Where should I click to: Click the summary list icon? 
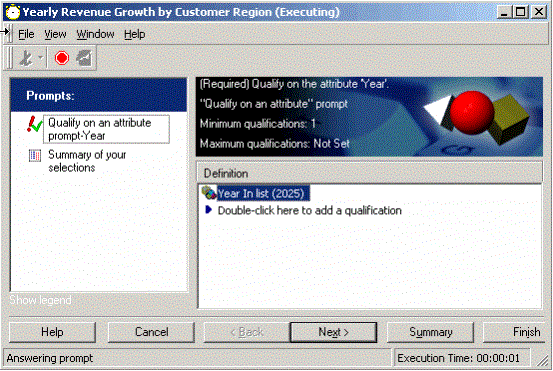click(x=35, y=155)
